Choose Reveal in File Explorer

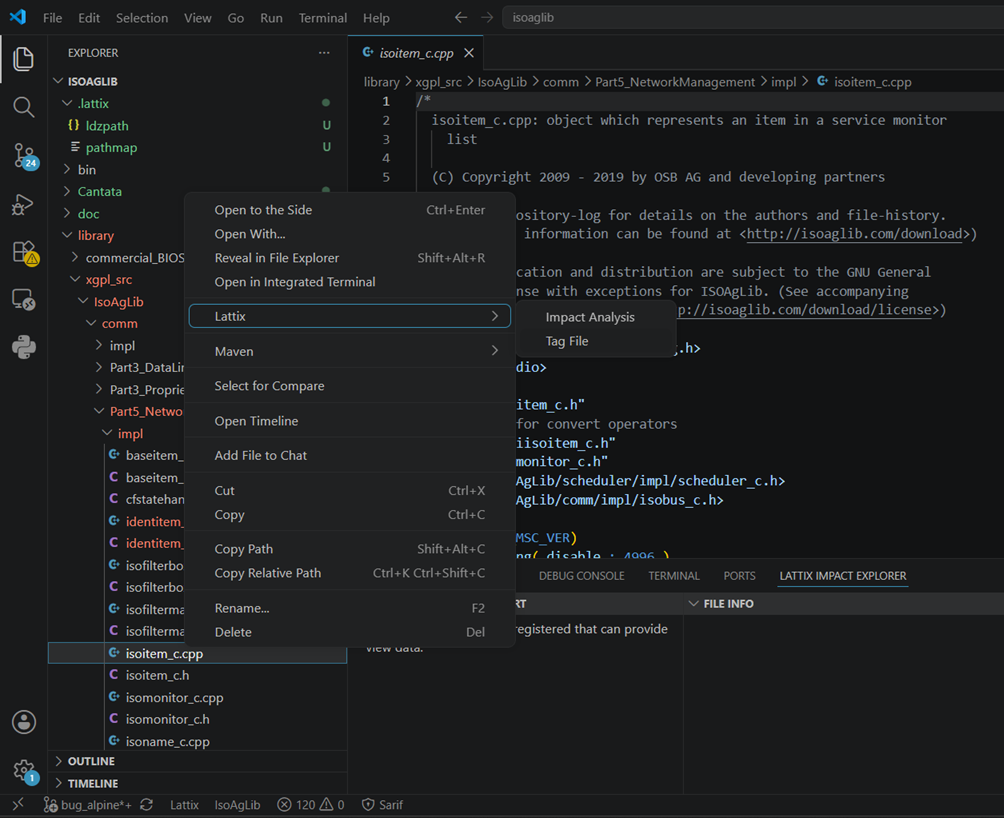point(350,258)
